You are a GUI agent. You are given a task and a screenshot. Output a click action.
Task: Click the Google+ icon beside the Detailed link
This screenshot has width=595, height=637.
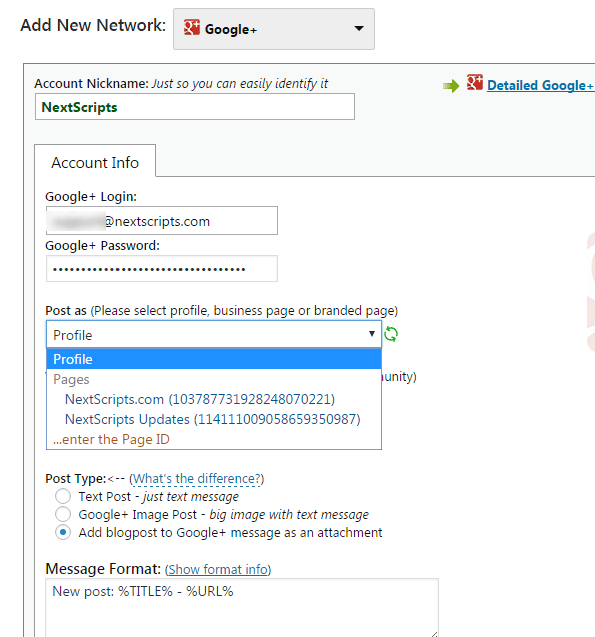coord(474,82)
